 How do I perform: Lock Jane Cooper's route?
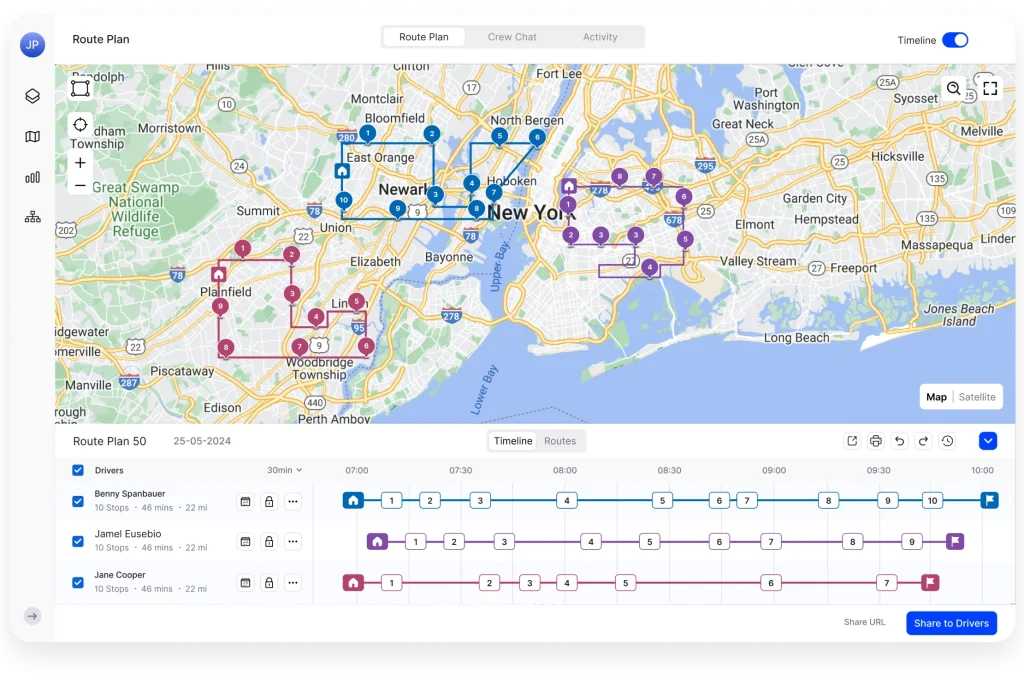coord(269,582)
